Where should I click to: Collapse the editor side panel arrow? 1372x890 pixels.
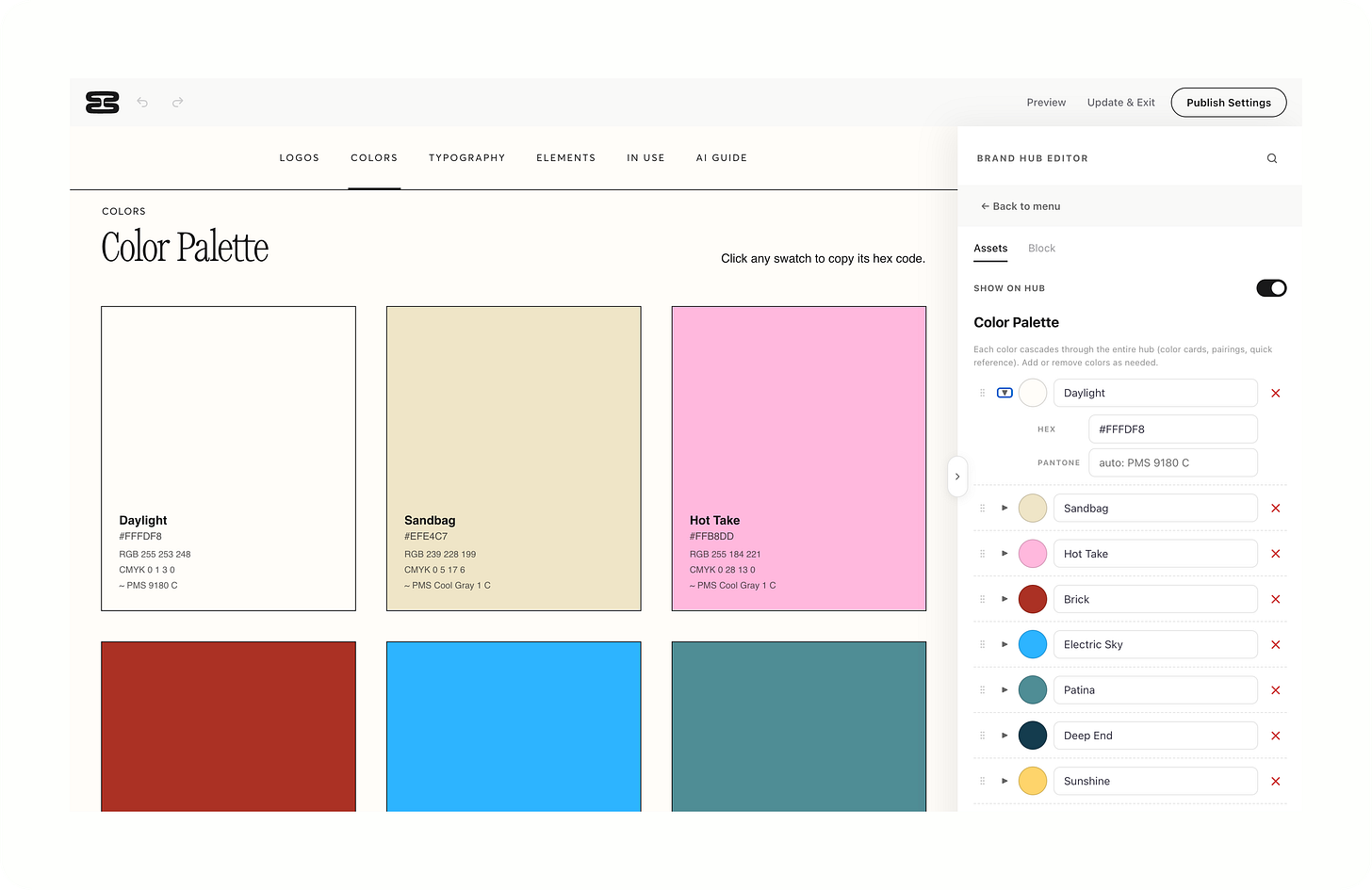(x=957, y=477)
